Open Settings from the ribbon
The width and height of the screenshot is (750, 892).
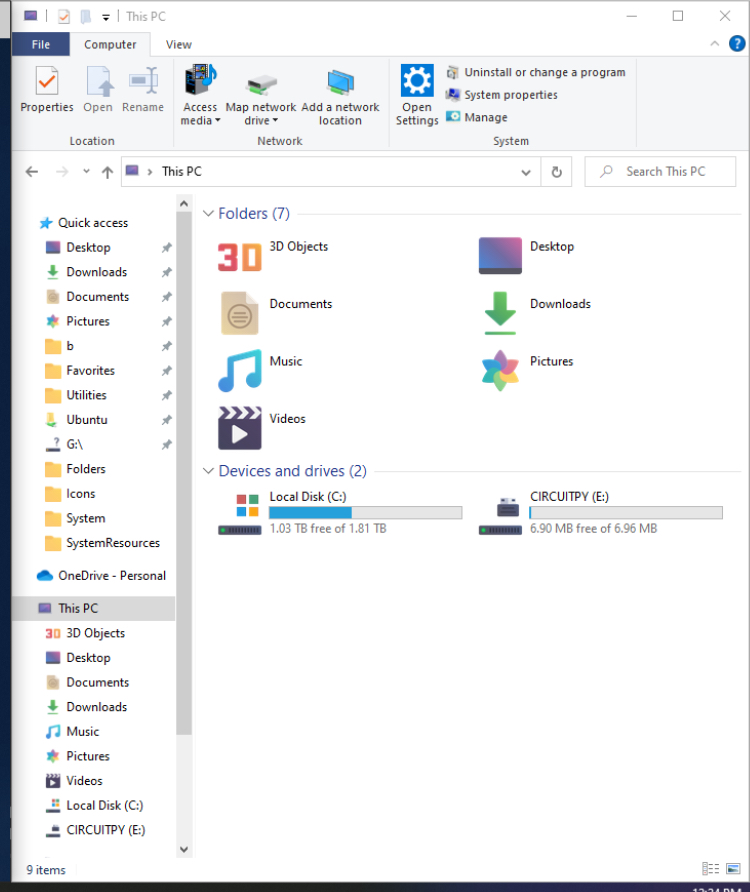[417, 95]
